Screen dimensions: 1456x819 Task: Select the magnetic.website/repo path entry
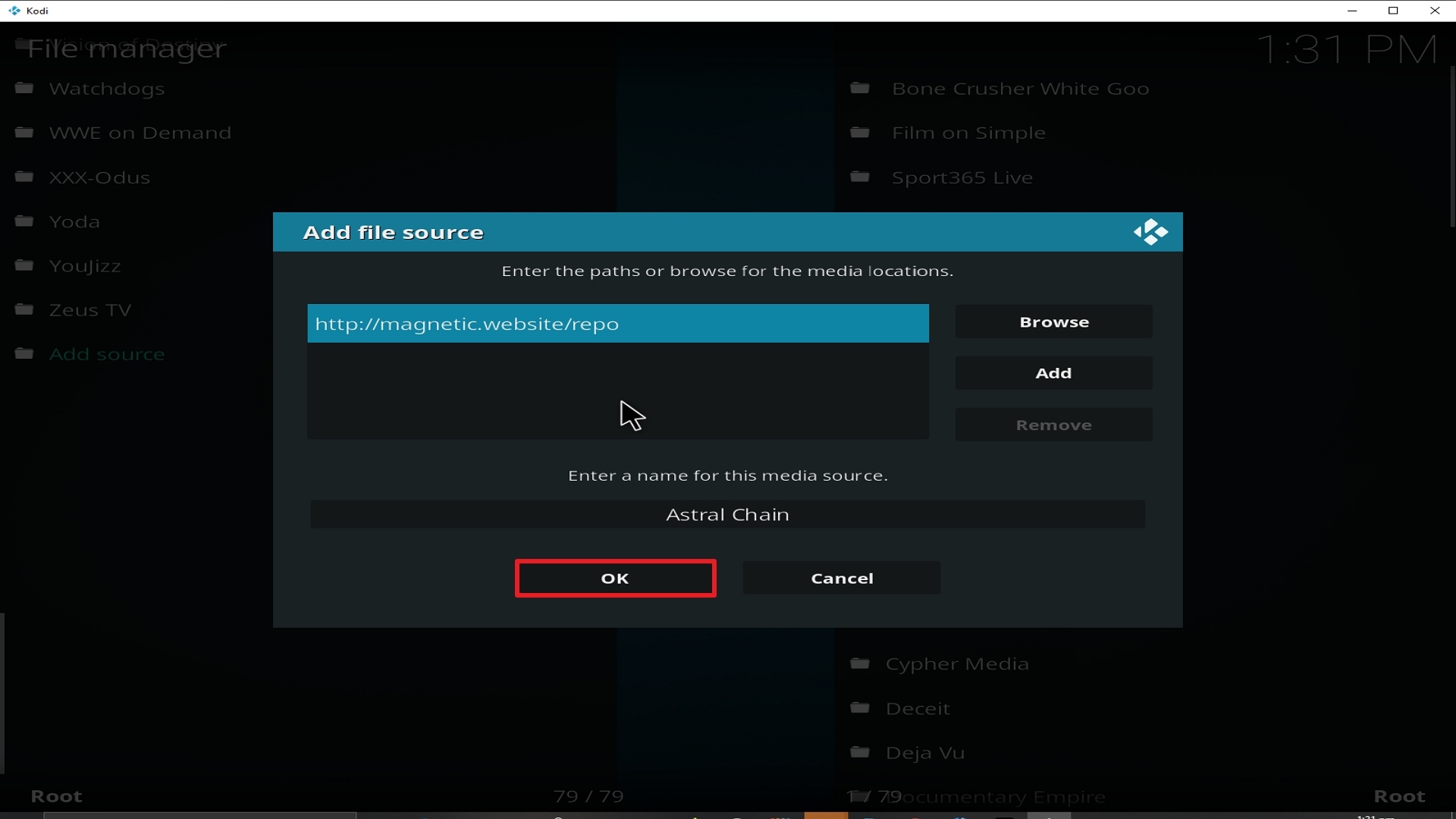pos(618,324)
